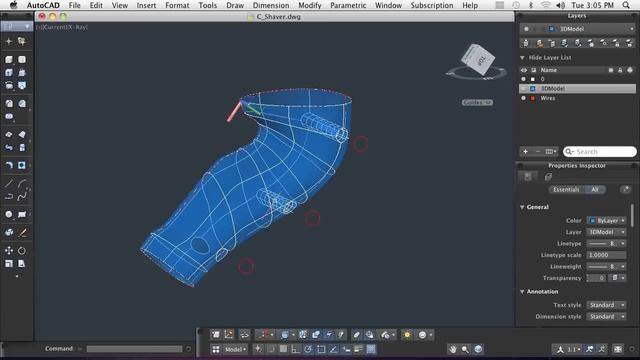The height and width of the screenshot is (360, 640).
Task: Open the Layer 3DModel property dropdown
Action: click(606, 232)
